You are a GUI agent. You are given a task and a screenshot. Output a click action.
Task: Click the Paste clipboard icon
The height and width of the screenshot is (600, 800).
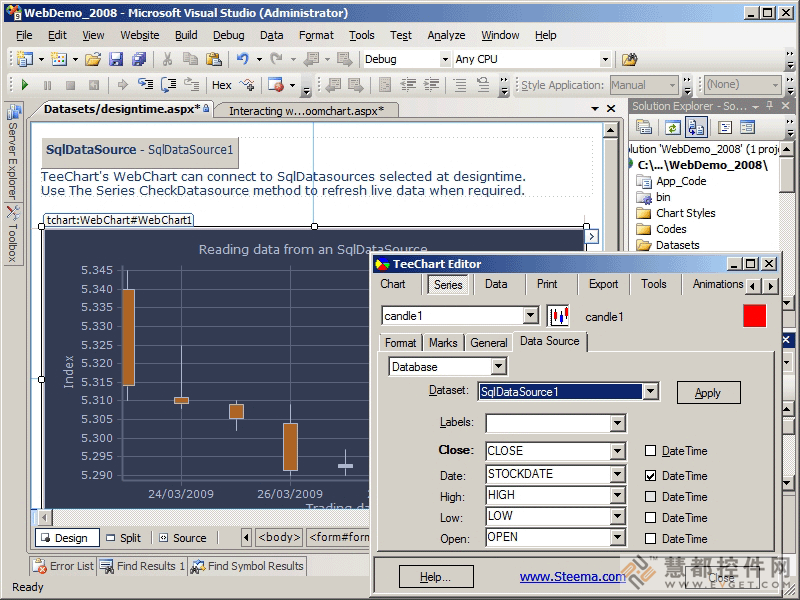pos(214,60)
